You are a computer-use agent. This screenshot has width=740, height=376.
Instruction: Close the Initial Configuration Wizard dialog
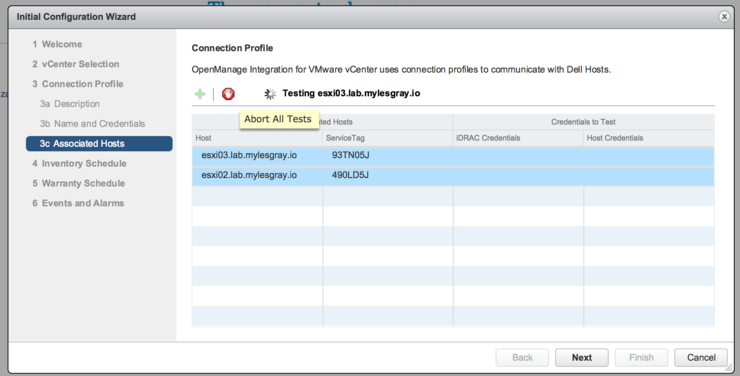(724, 17)
